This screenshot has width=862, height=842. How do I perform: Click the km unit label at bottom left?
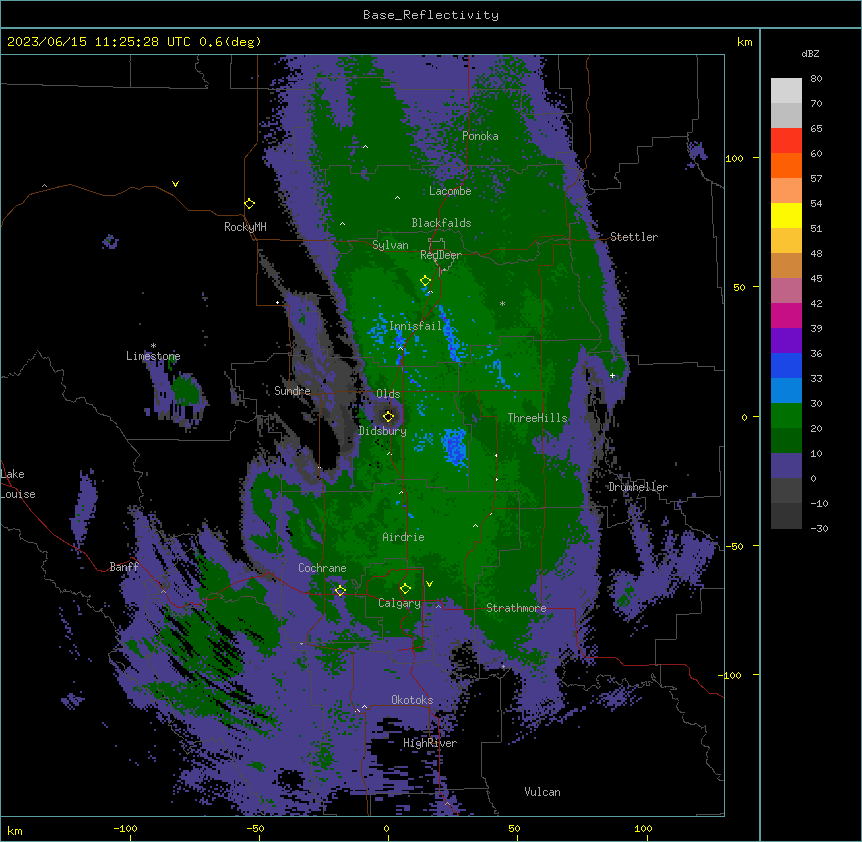pyautogui.click(x=15, y=831)
